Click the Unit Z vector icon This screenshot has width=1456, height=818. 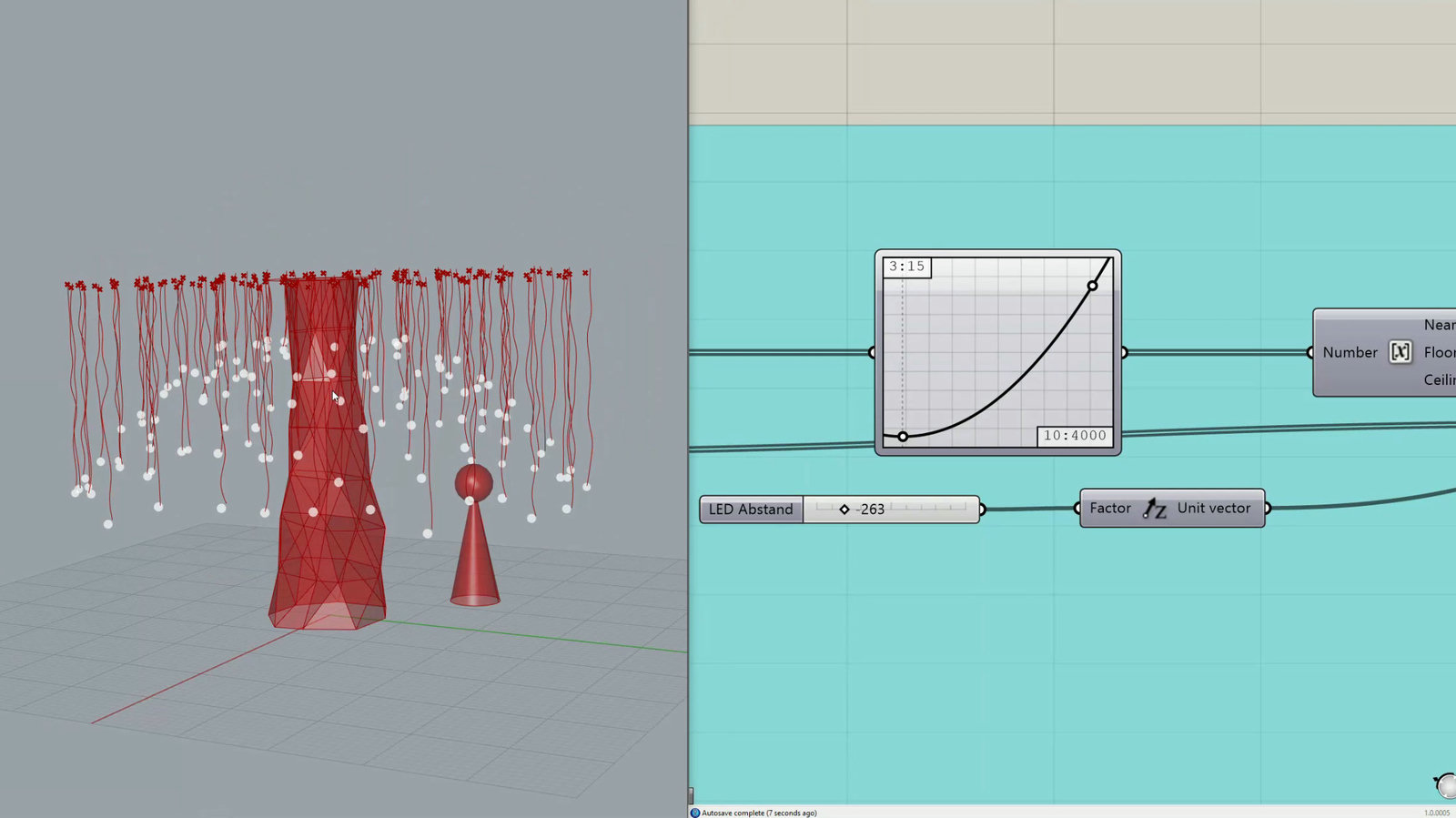(1154, 509)
